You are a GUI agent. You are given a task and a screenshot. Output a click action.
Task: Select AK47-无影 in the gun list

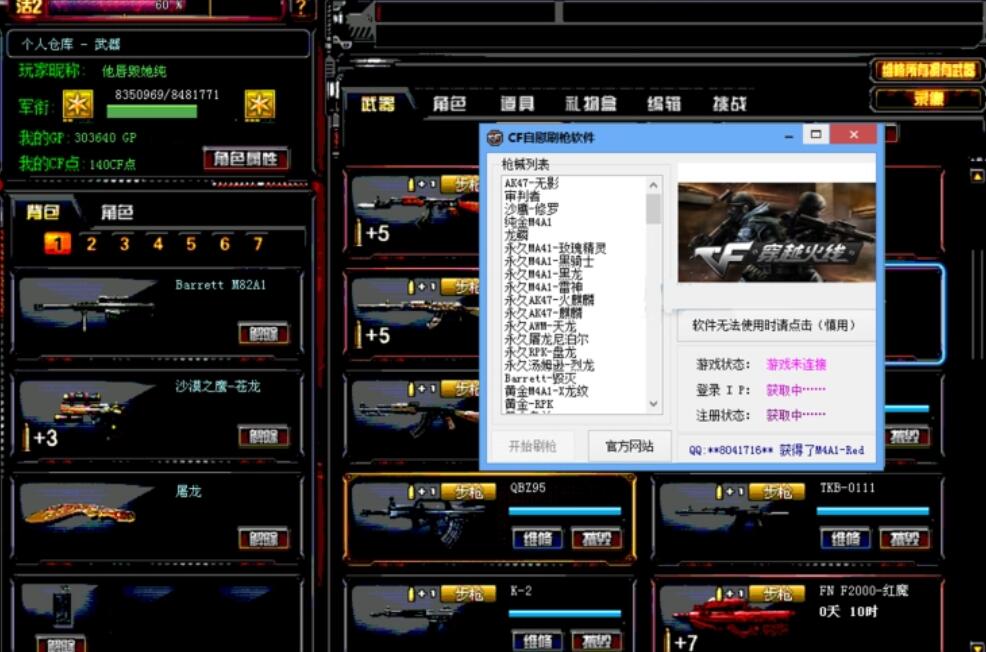(531, 183)
